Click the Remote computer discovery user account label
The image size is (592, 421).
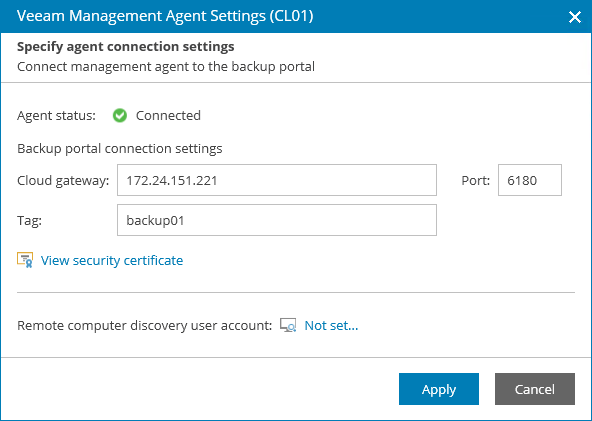tap(145, 325)
